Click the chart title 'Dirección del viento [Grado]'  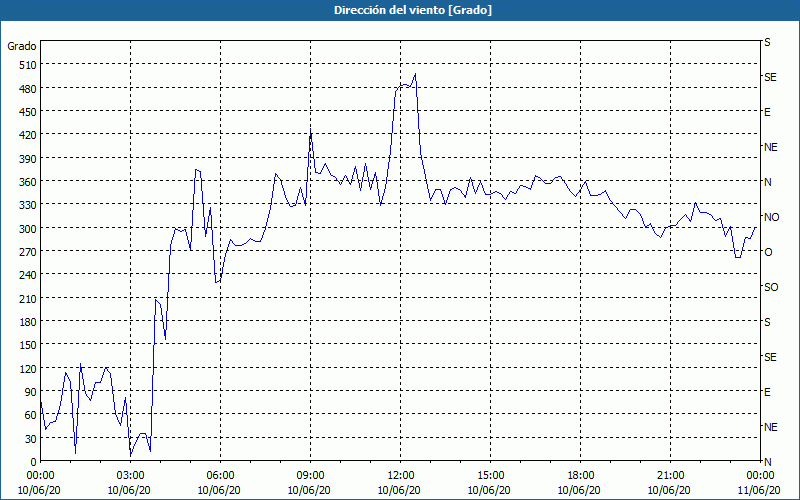coord(413,10)
